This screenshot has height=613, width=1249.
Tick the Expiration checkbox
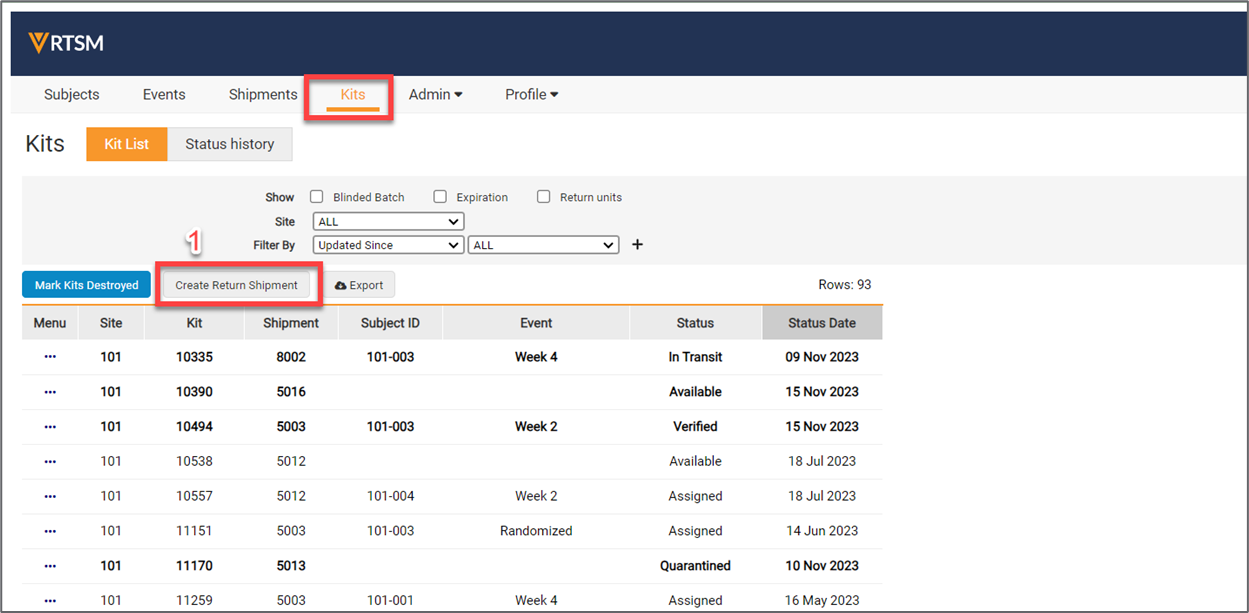440,197
